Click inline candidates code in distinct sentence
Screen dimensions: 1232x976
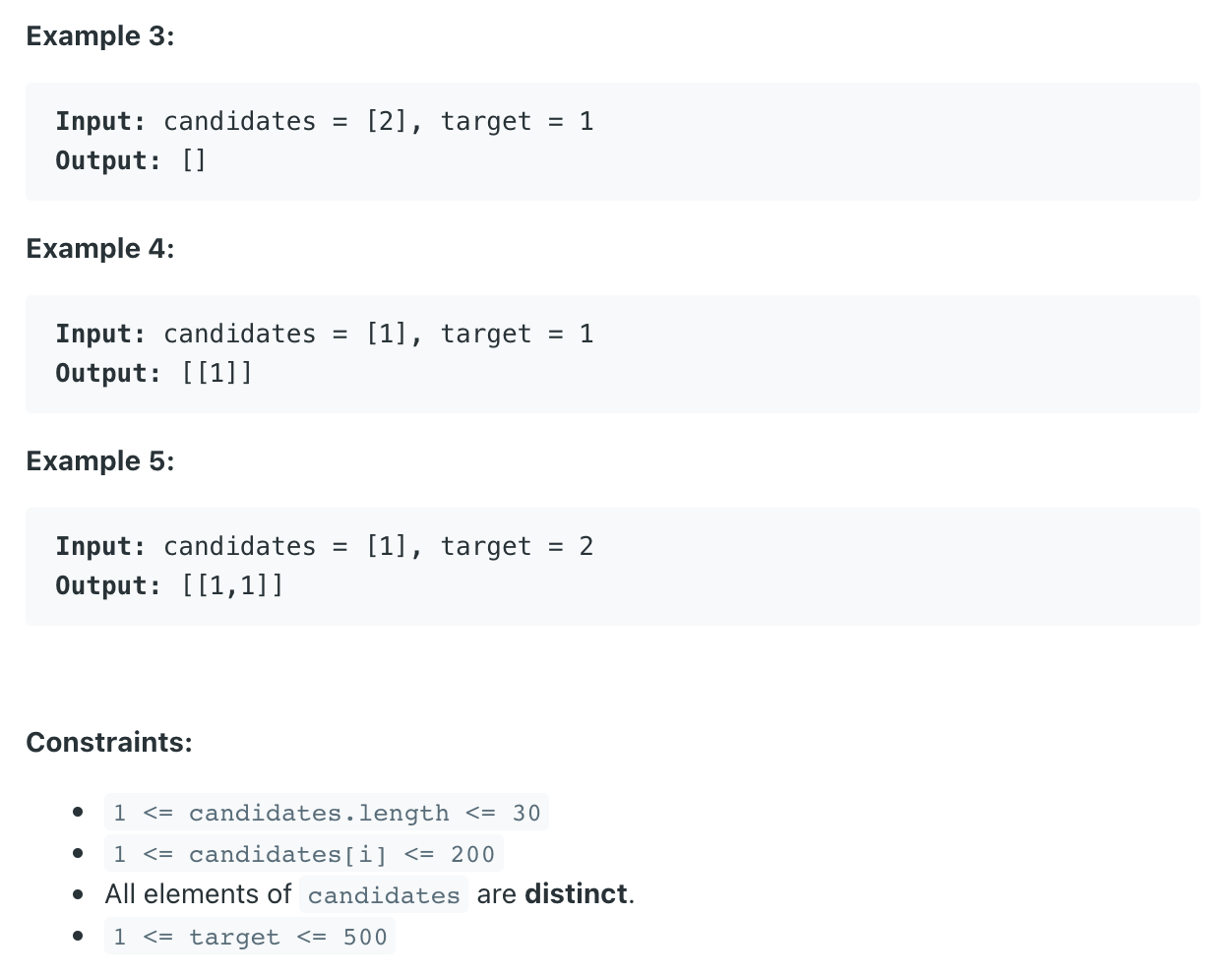384,895
